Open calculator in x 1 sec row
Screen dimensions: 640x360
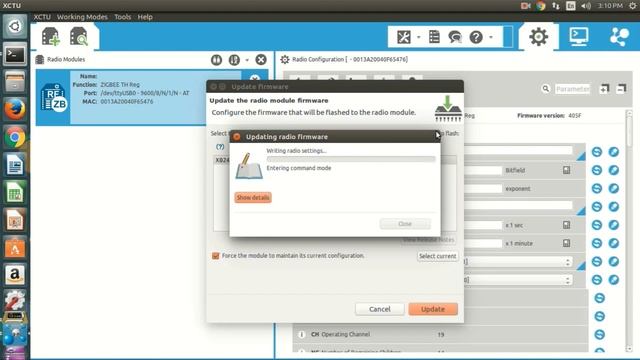pyautogui.click(x=567, y=225)
